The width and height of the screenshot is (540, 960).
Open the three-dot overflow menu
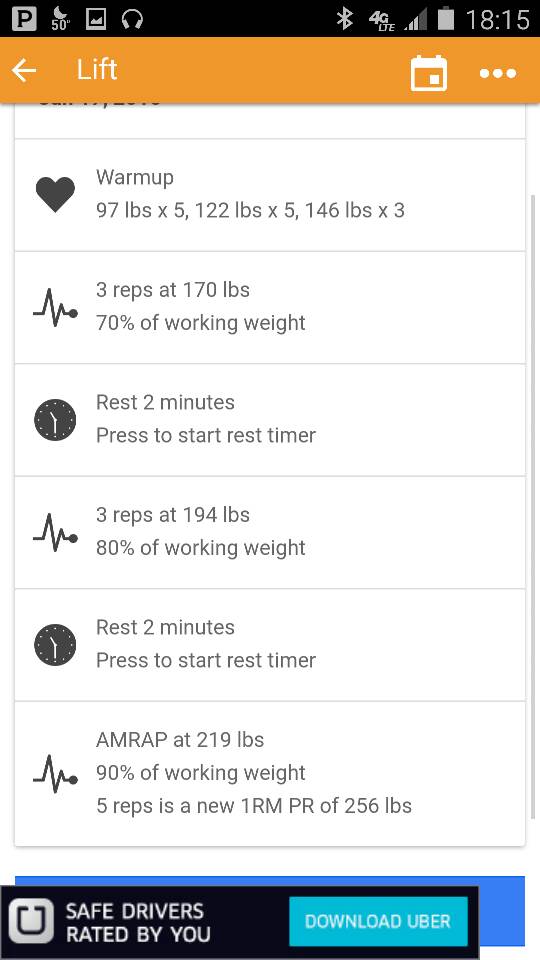click(498, 73)
